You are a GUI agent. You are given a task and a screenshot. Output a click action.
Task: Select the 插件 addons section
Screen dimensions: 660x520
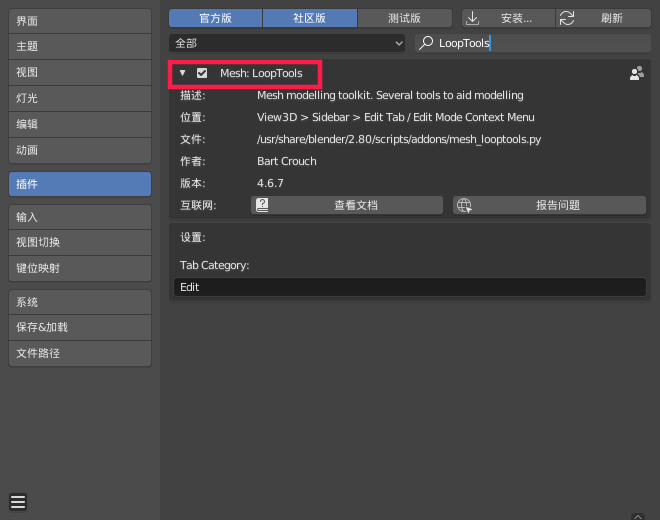(80, 184)
